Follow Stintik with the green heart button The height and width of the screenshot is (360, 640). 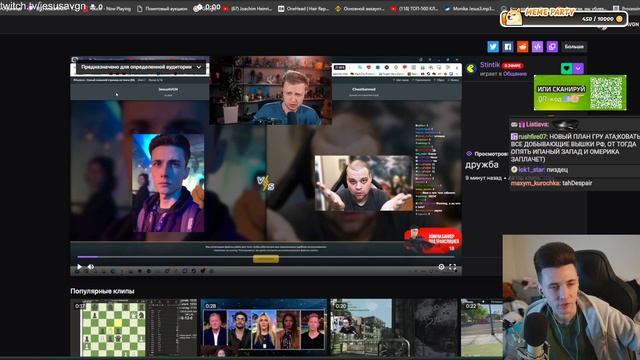[566, 68]
